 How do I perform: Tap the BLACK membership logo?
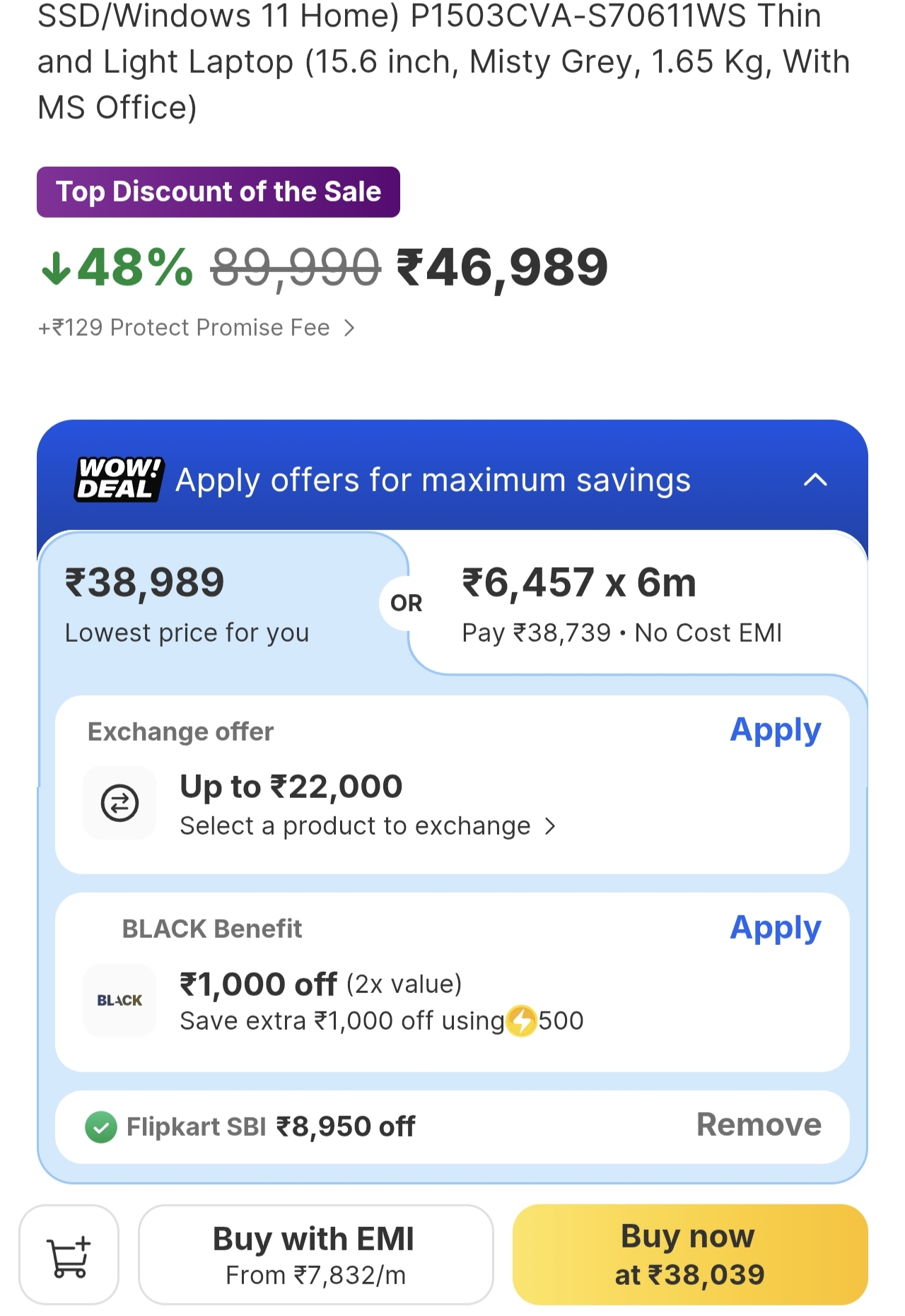click(x=119, y=1000)
